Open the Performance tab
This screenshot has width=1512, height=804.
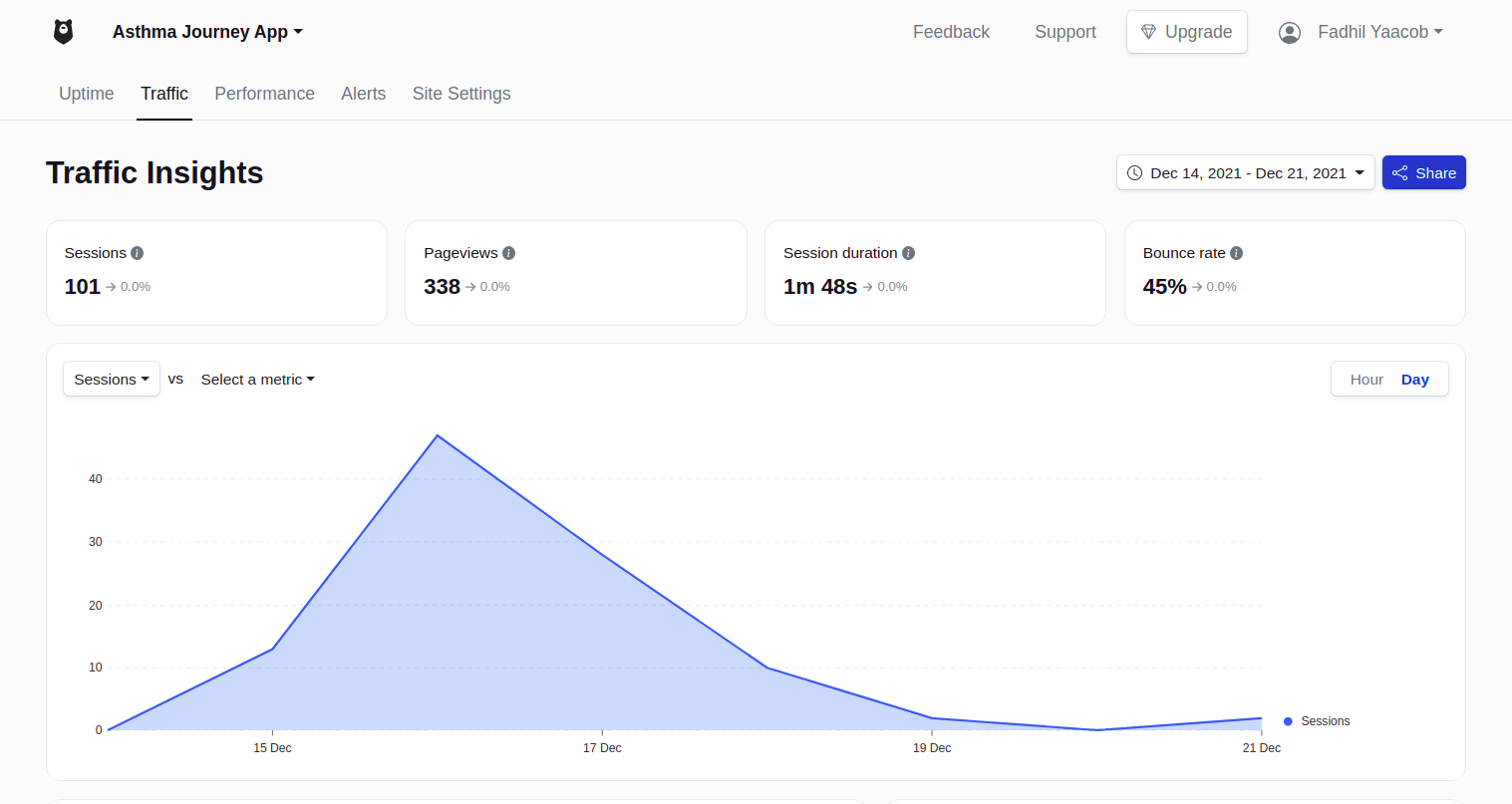tap(264, 94)
